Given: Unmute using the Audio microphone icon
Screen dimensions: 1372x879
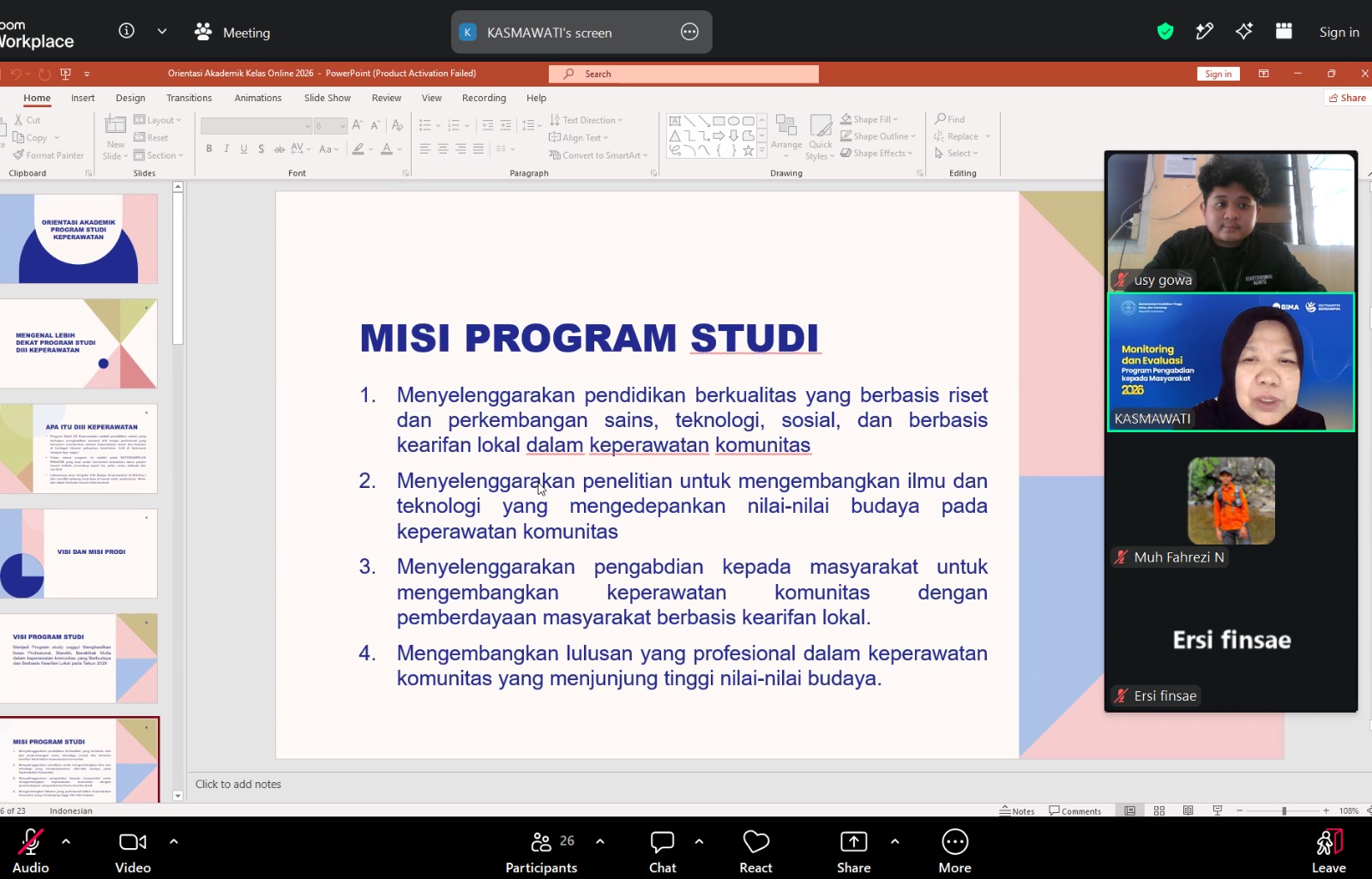Looking at the screenshot, I should [31, 842].
